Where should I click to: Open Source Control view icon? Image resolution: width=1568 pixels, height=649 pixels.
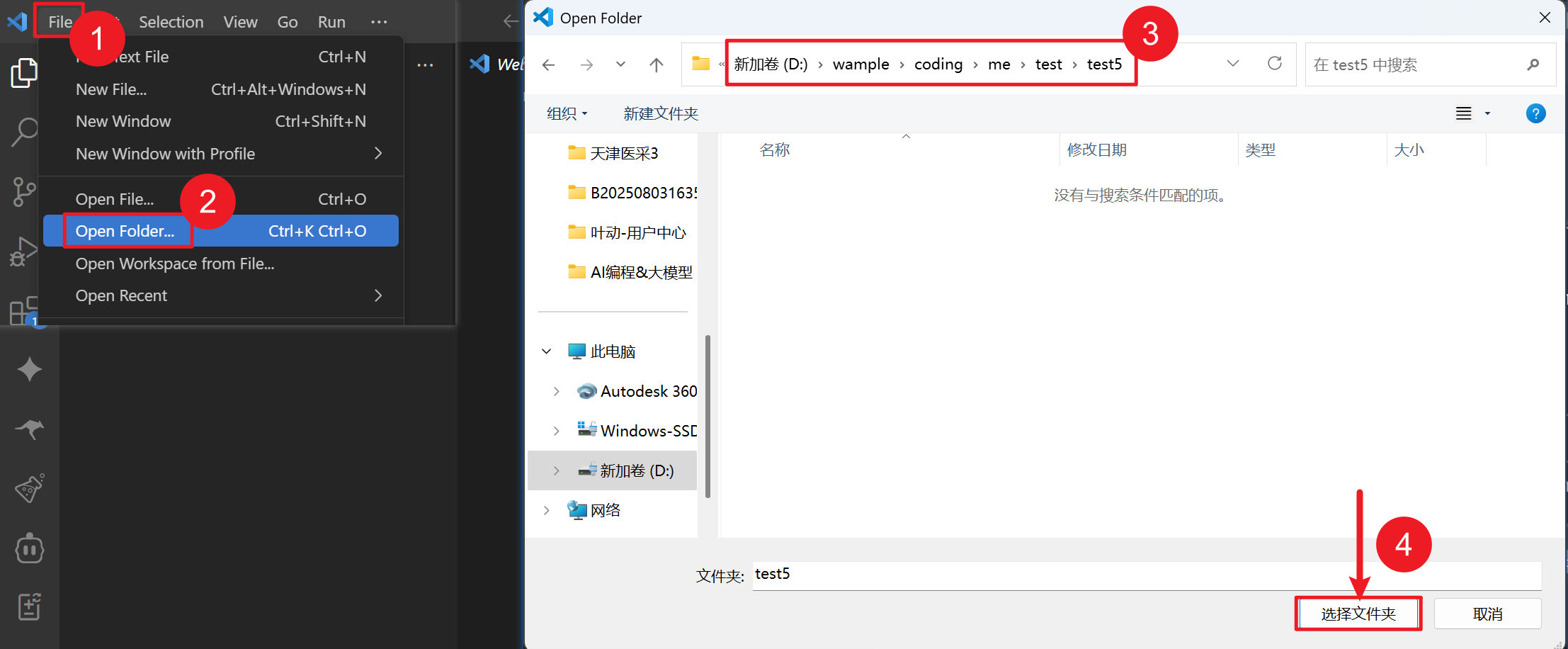(23, 191)
